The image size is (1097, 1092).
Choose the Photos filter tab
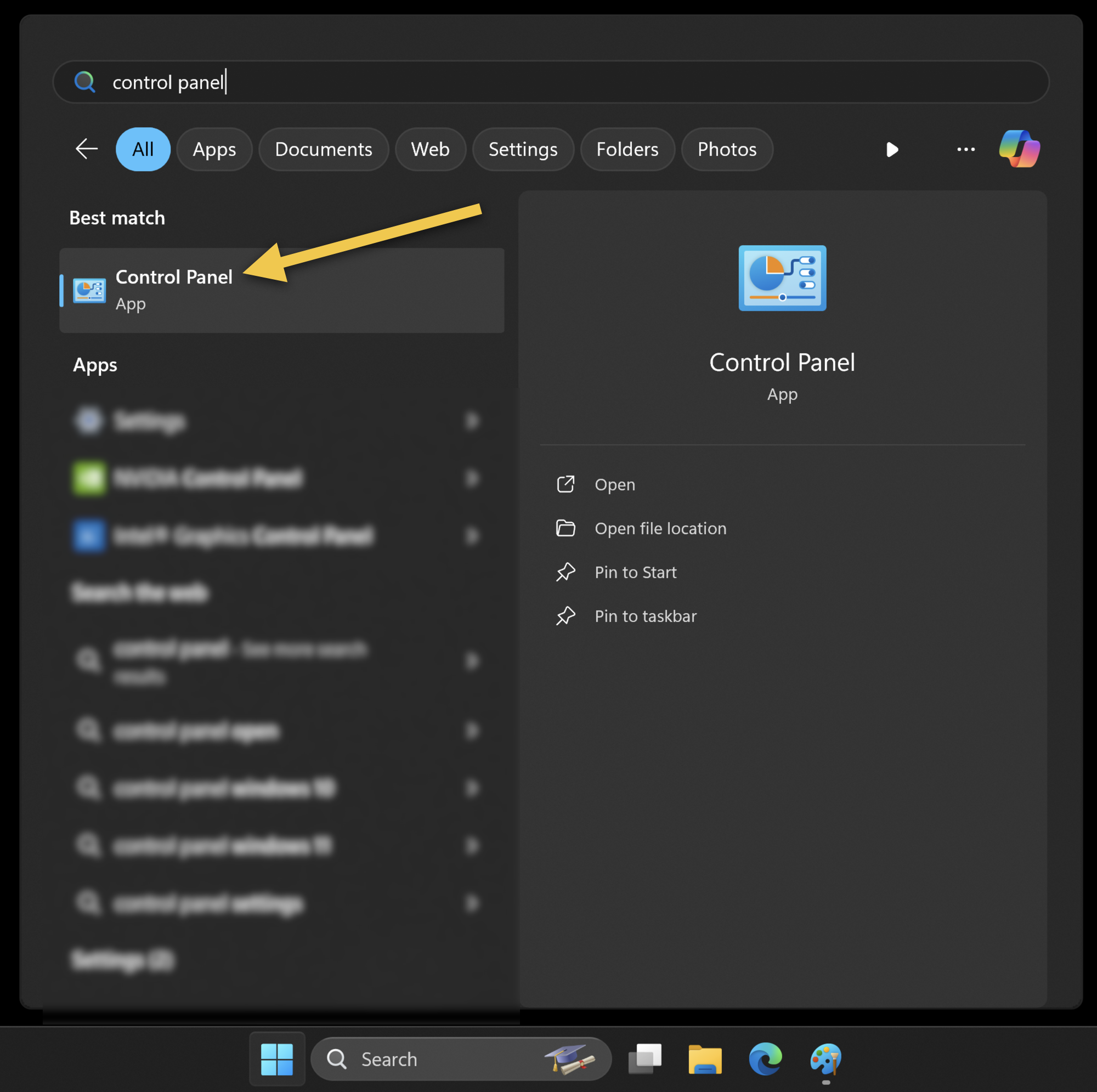[x=726, y=149]
